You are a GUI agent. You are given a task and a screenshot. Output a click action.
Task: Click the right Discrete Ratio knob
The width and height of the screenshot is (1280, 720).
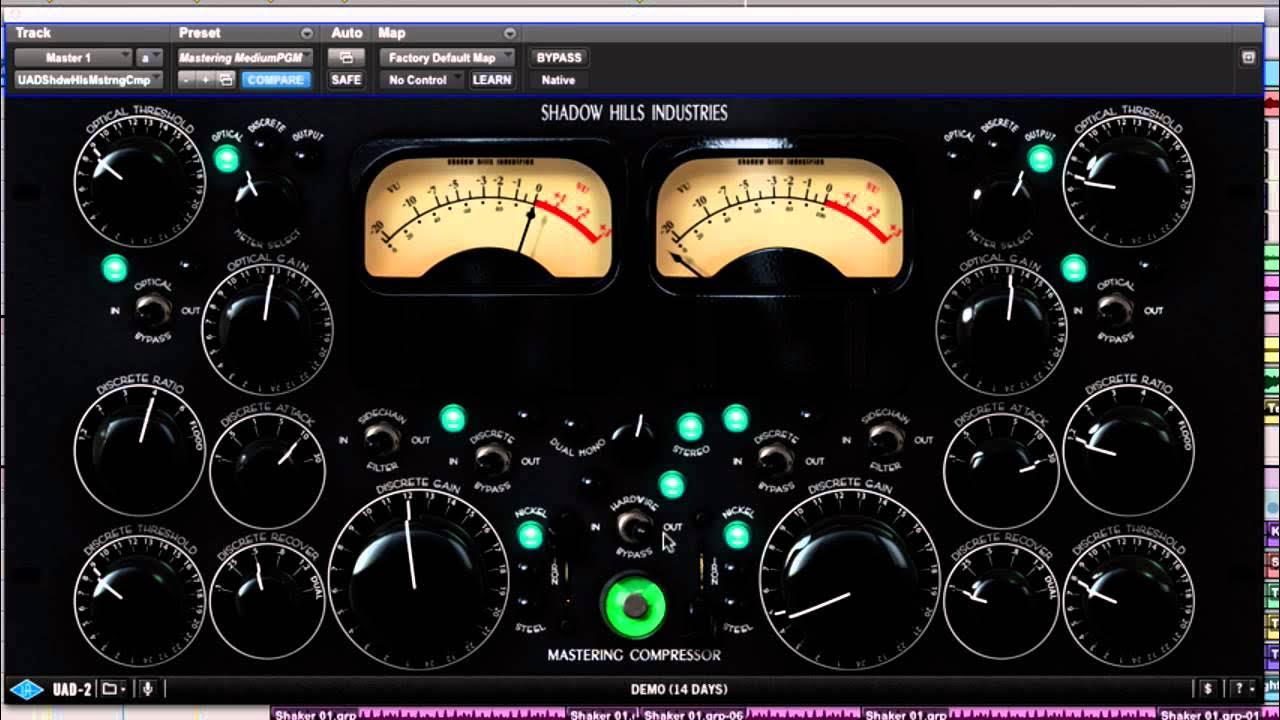[x=1127, y=450]
